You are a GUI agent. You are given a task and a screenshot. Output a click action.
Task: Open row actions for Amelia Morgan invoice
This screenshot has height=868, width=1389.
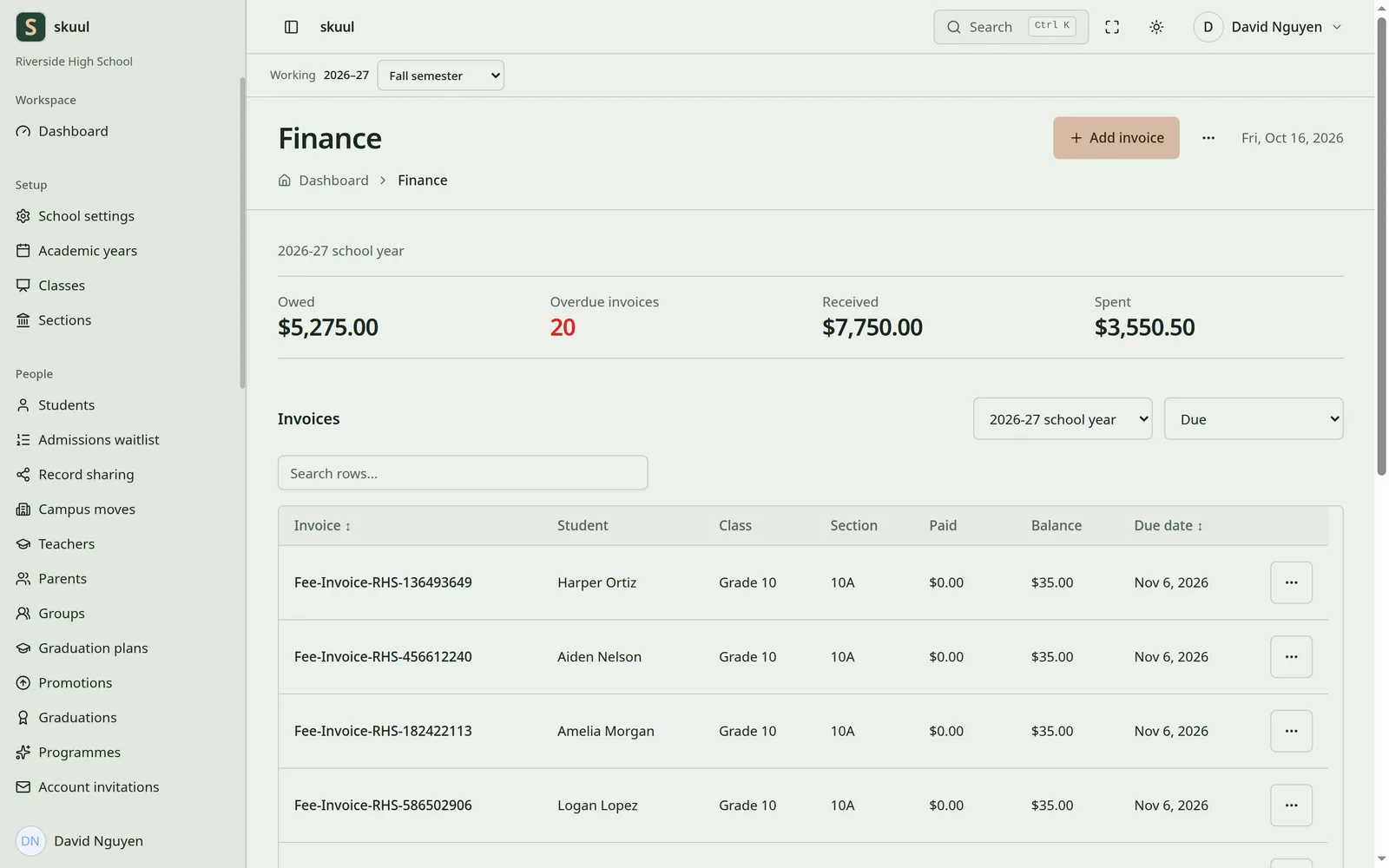(1292, 731)
